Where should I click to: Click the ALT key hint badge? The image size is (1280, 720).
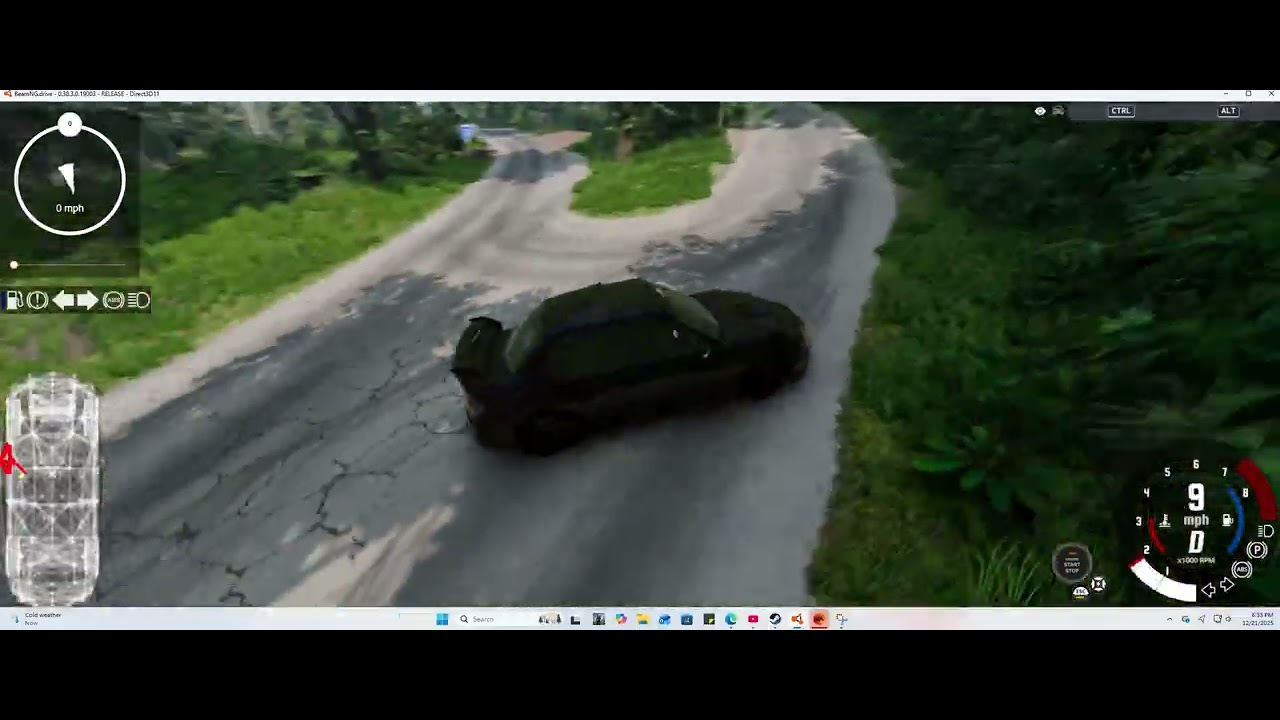click(x=1228, y=111)
